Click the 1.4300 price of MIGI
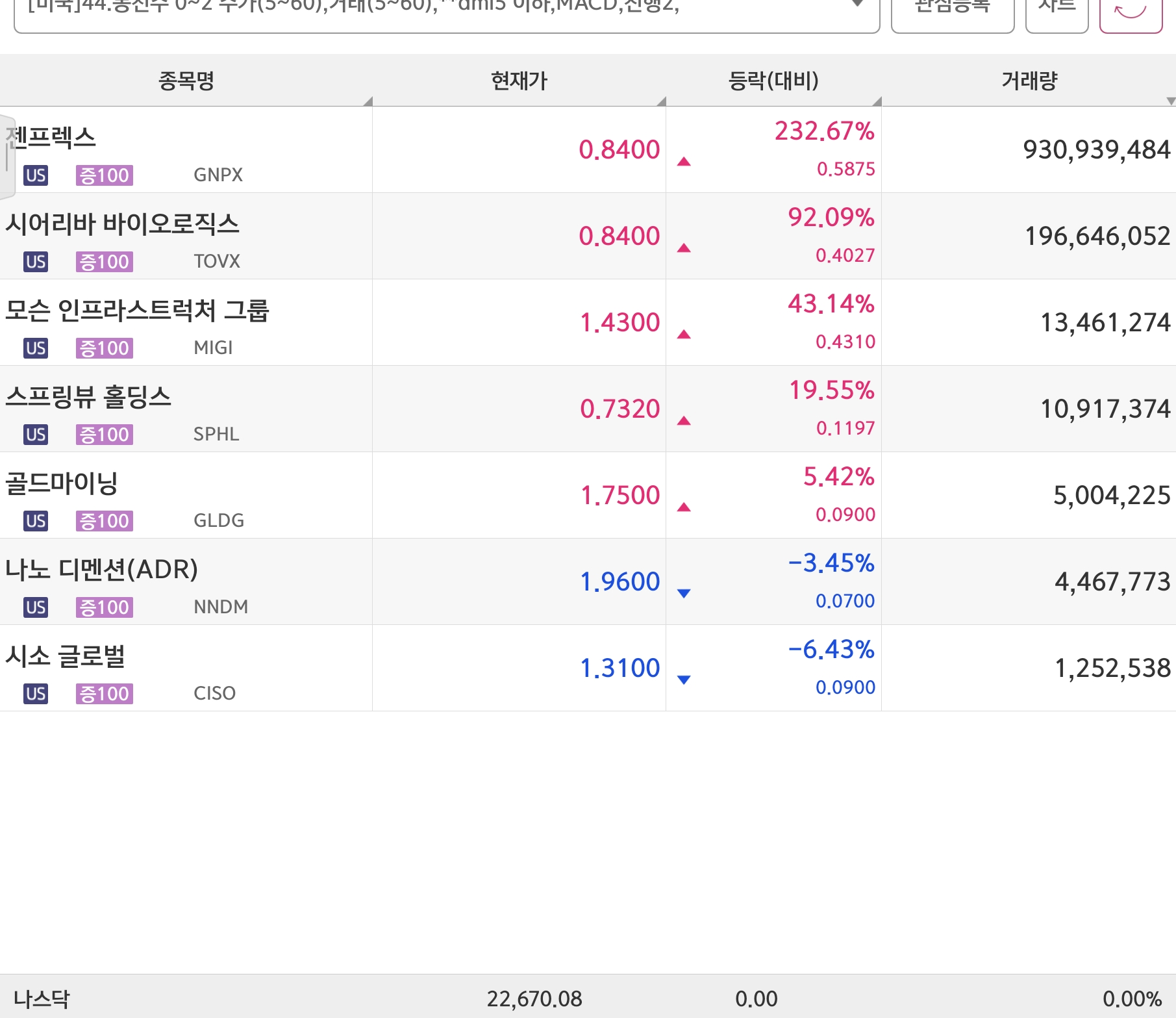1176x1018 pixels. (619, 322)
